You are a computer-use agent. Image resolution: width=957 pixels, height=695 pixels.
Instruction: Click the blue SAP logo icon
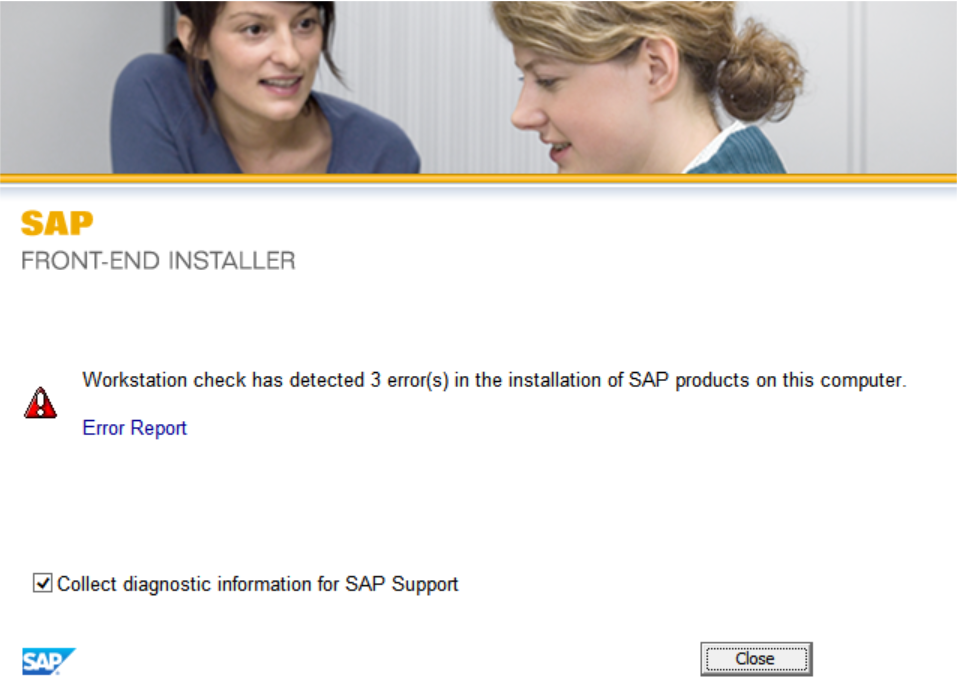pos(49,661)
